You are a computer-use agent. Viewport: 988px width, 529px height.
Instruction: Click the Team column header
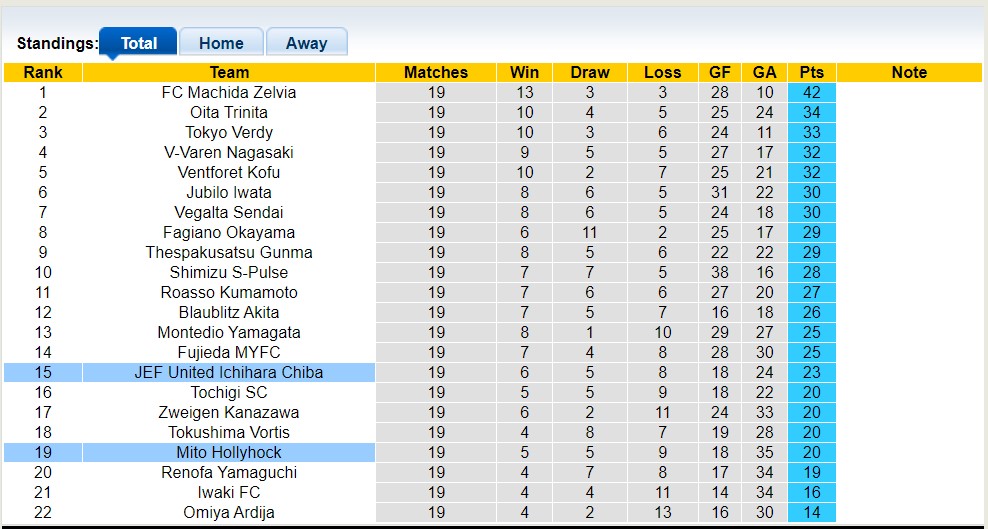(229, 72)
